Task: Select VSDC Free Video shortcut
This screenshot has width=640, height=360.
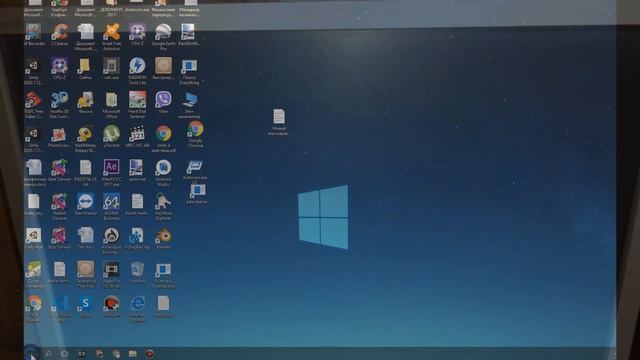Action: tap(33, 105)
